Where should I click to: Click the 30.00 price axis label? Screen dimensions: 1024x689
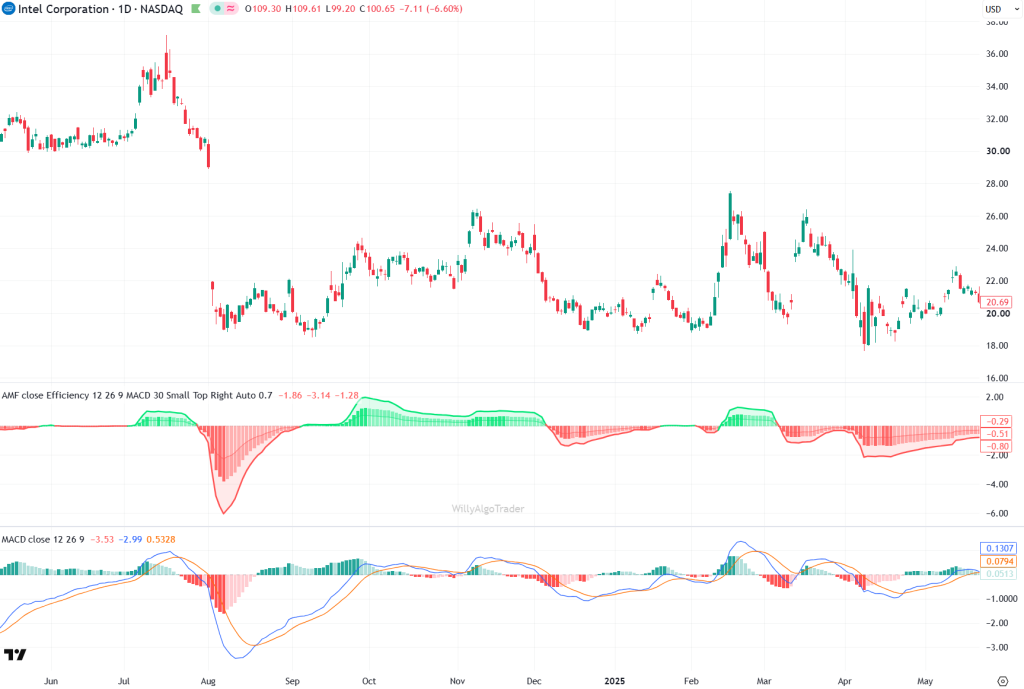tap(997, 151)
